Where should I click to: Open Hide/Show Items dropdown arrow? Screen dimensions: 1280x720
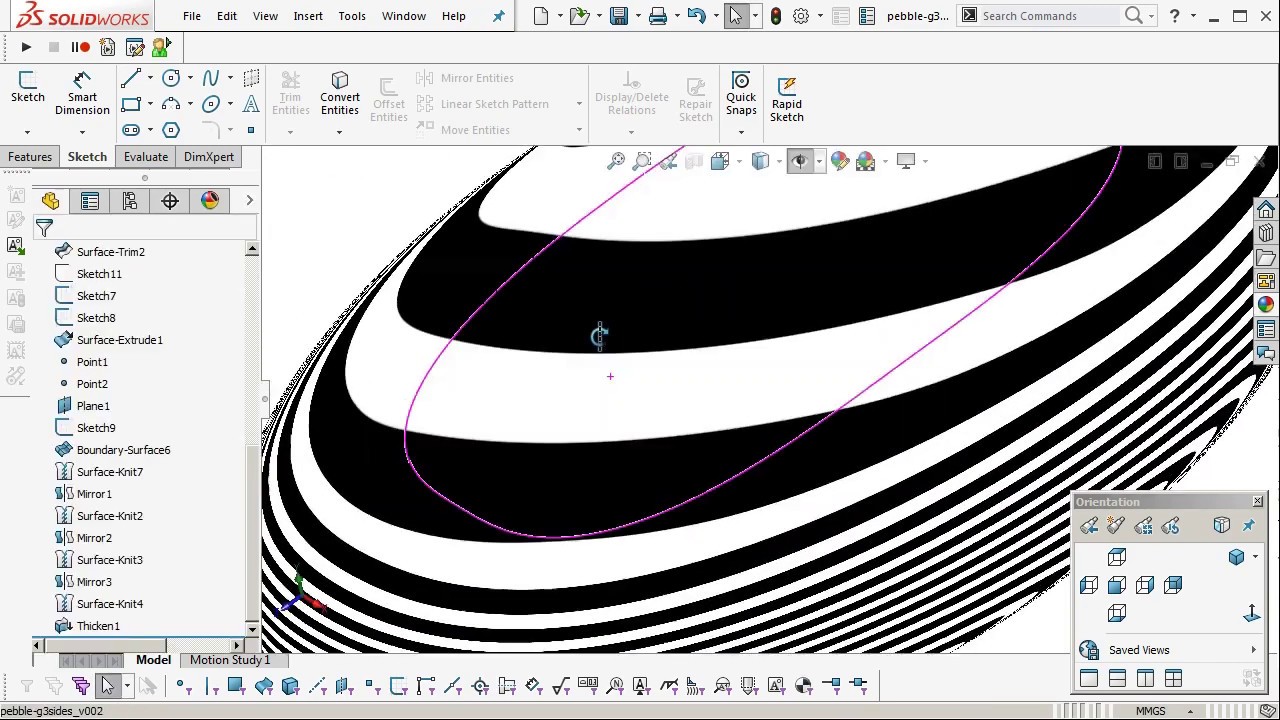tap(819, 161)
